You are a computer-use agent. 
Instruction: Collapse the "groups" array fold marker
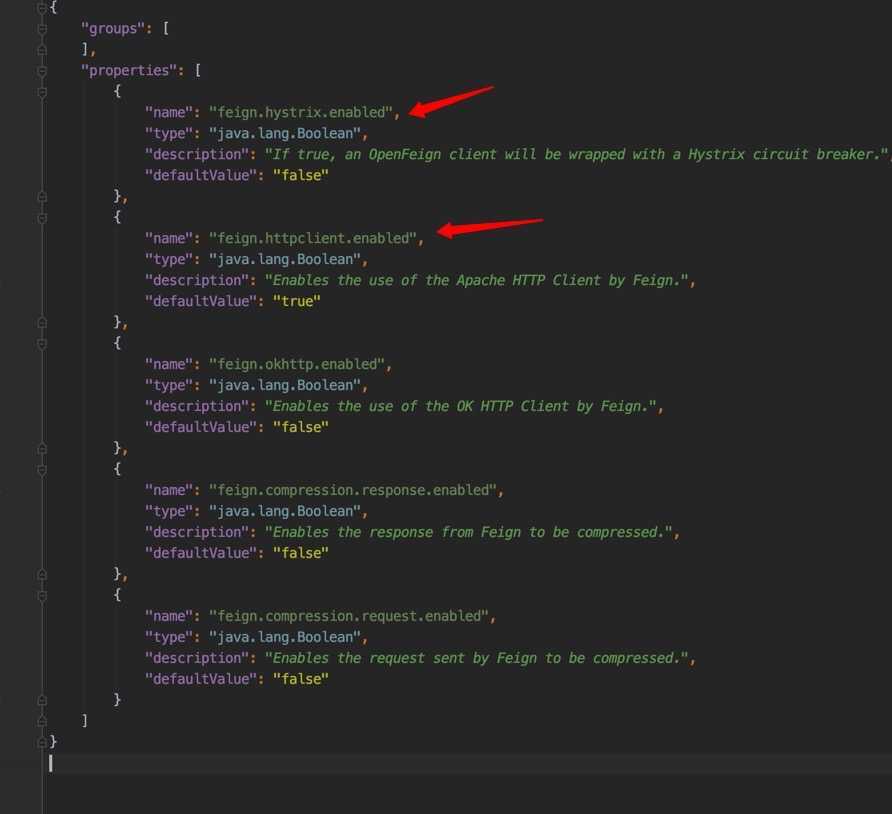pos(42,28)
